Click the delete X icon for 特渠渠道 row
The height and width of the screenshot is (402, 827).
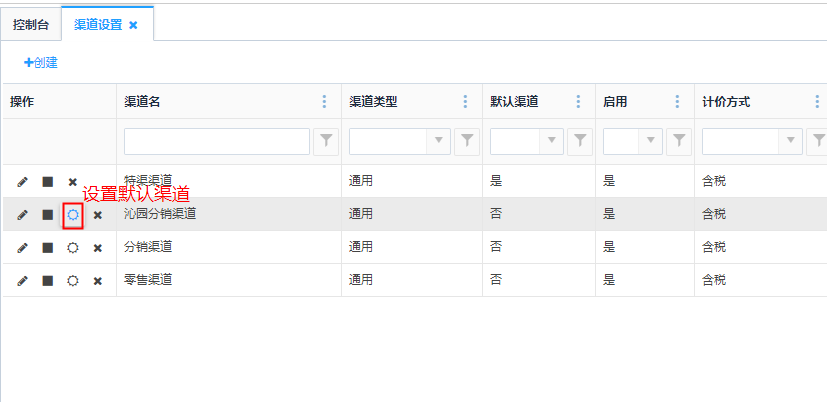[x=72, y=182]
